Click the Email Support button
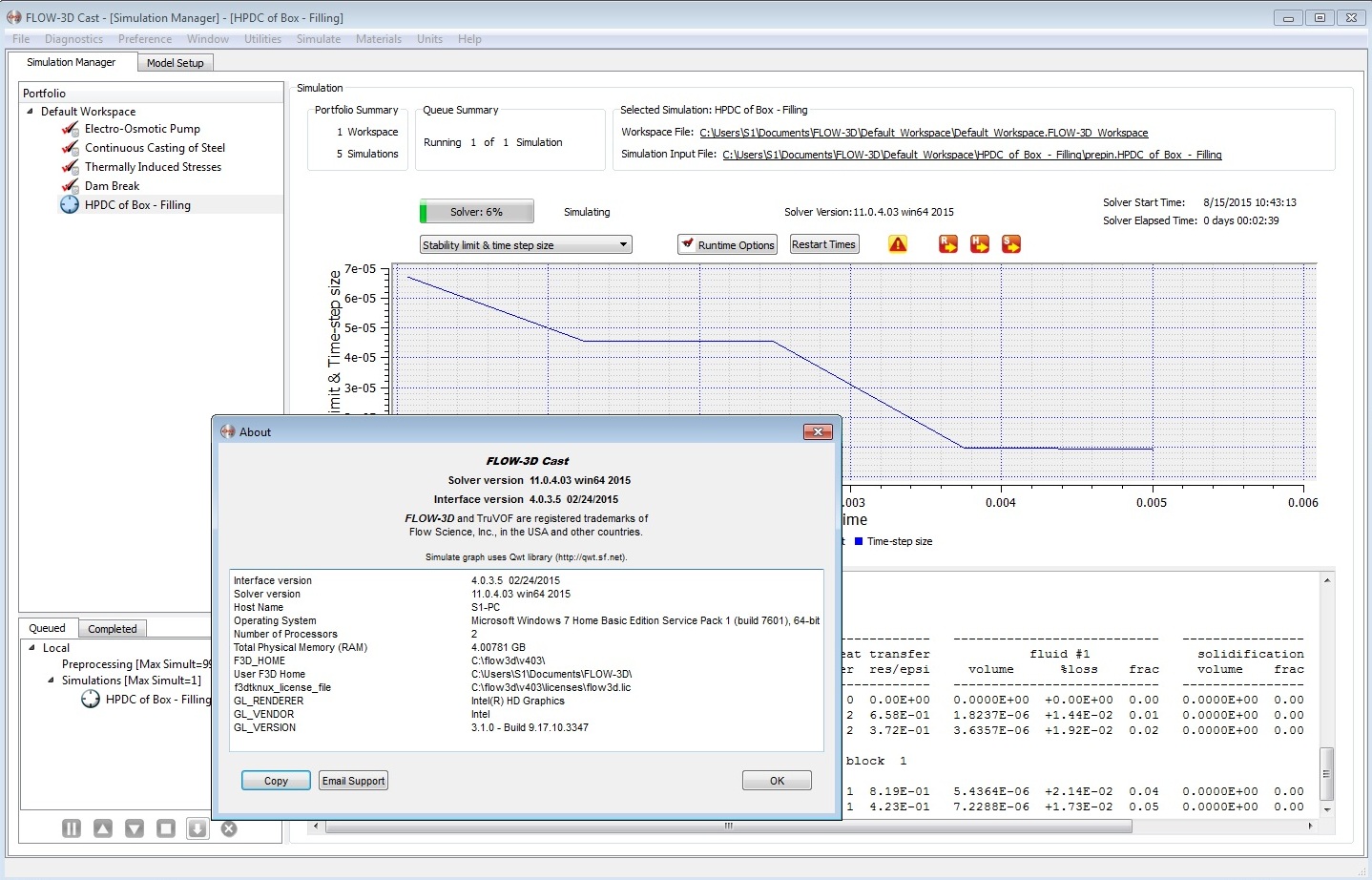The image size is (1372, 880). pyautogui.click(x=353, y=781)
